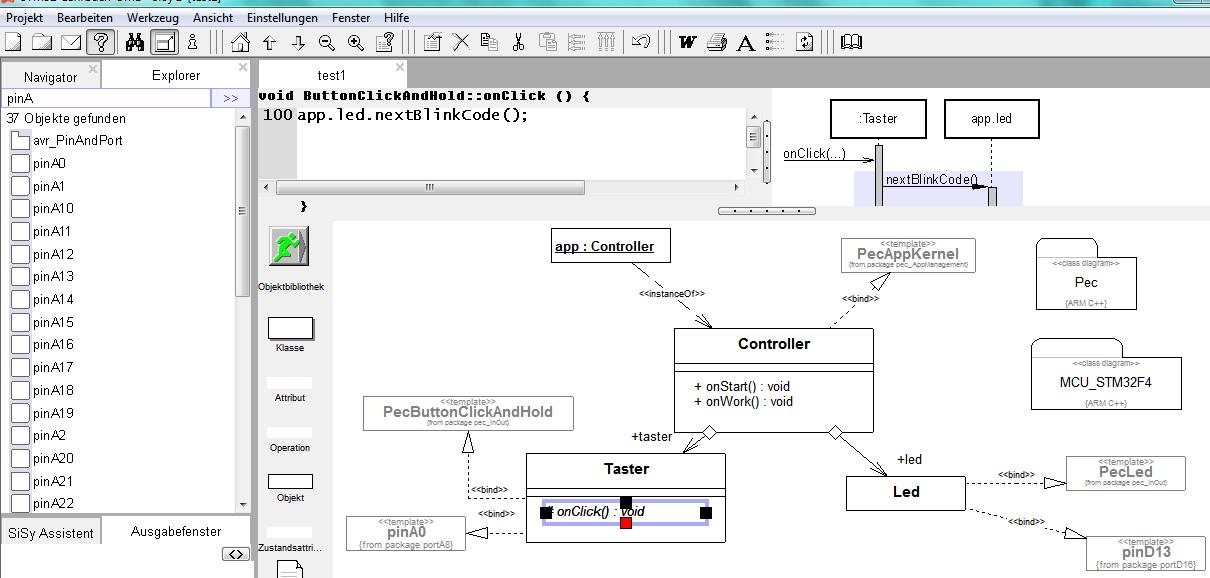Screen dimensions: 1210x578
Task: Click the undo arrow icon
Action: click(641, 42)
